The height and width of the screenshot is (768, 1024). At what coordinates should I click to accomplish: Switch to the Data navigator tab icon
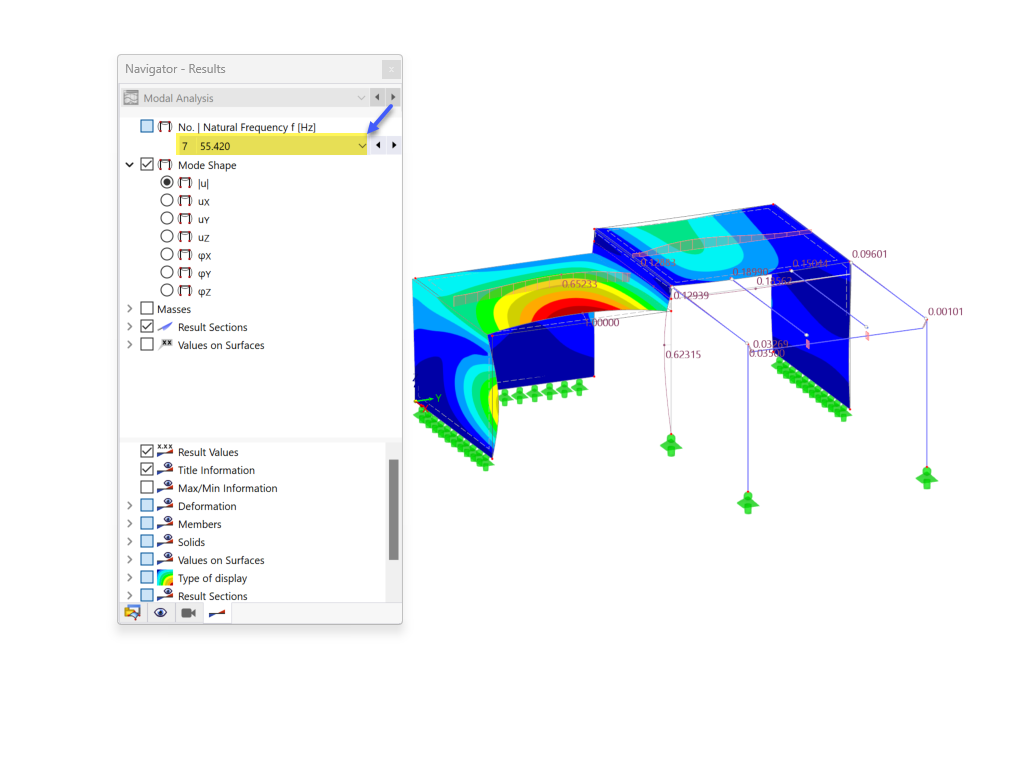click(133, 613)
